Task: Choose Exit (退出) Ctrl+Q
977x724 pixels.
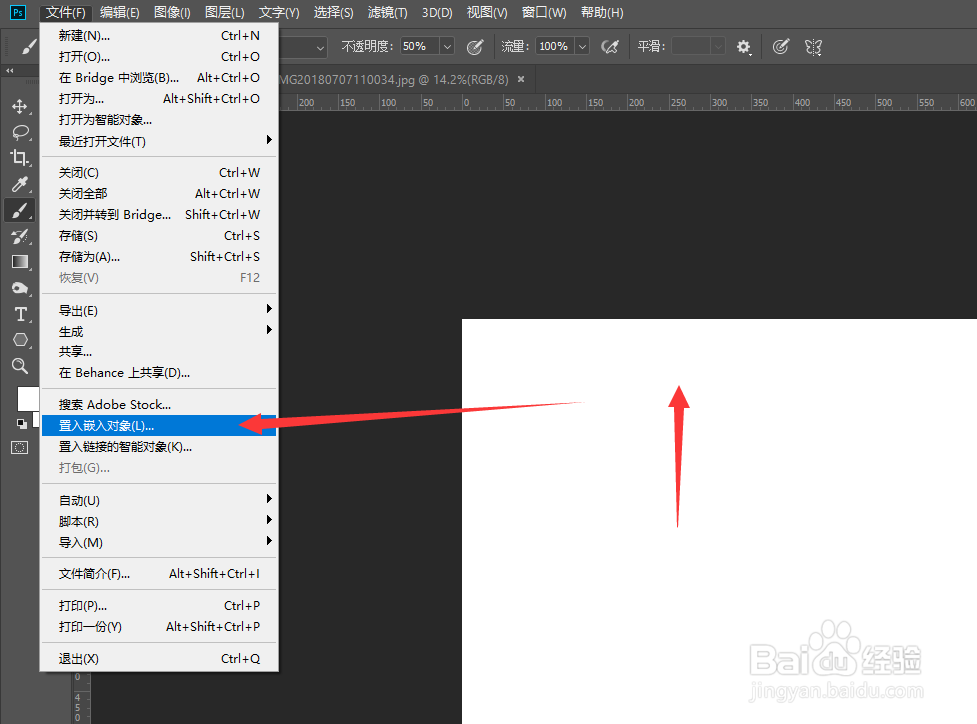Action: pyautogui.click(x=159, y=659)
